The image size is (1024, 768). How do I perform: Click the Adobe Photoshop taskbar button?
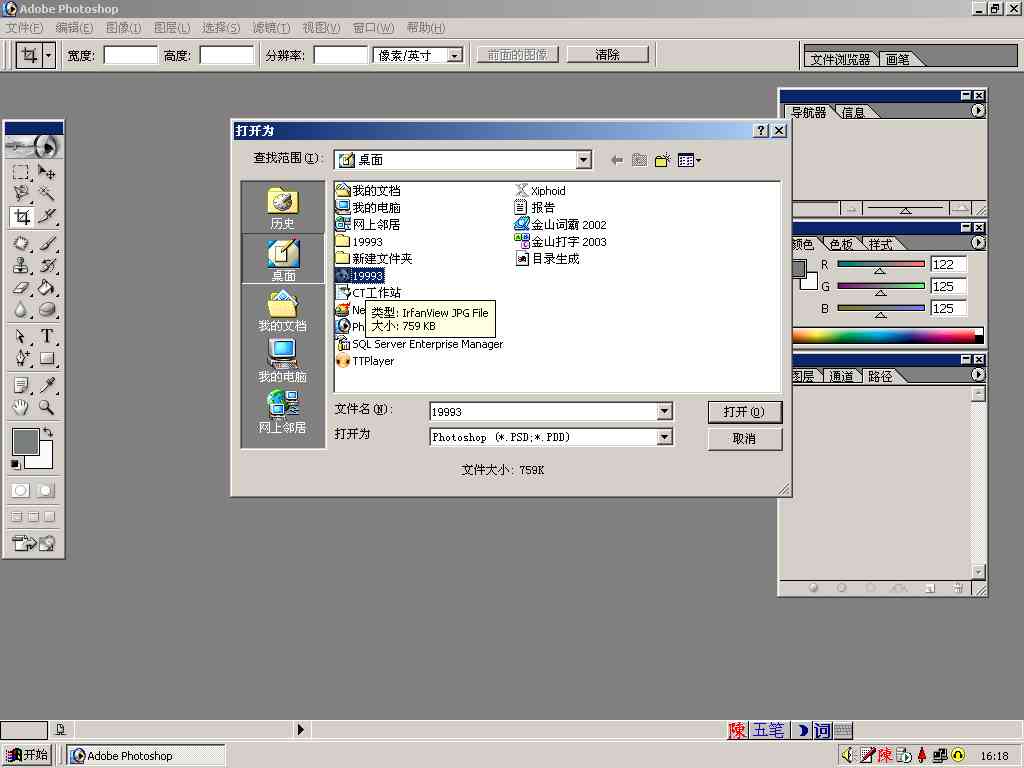point(146,756)
